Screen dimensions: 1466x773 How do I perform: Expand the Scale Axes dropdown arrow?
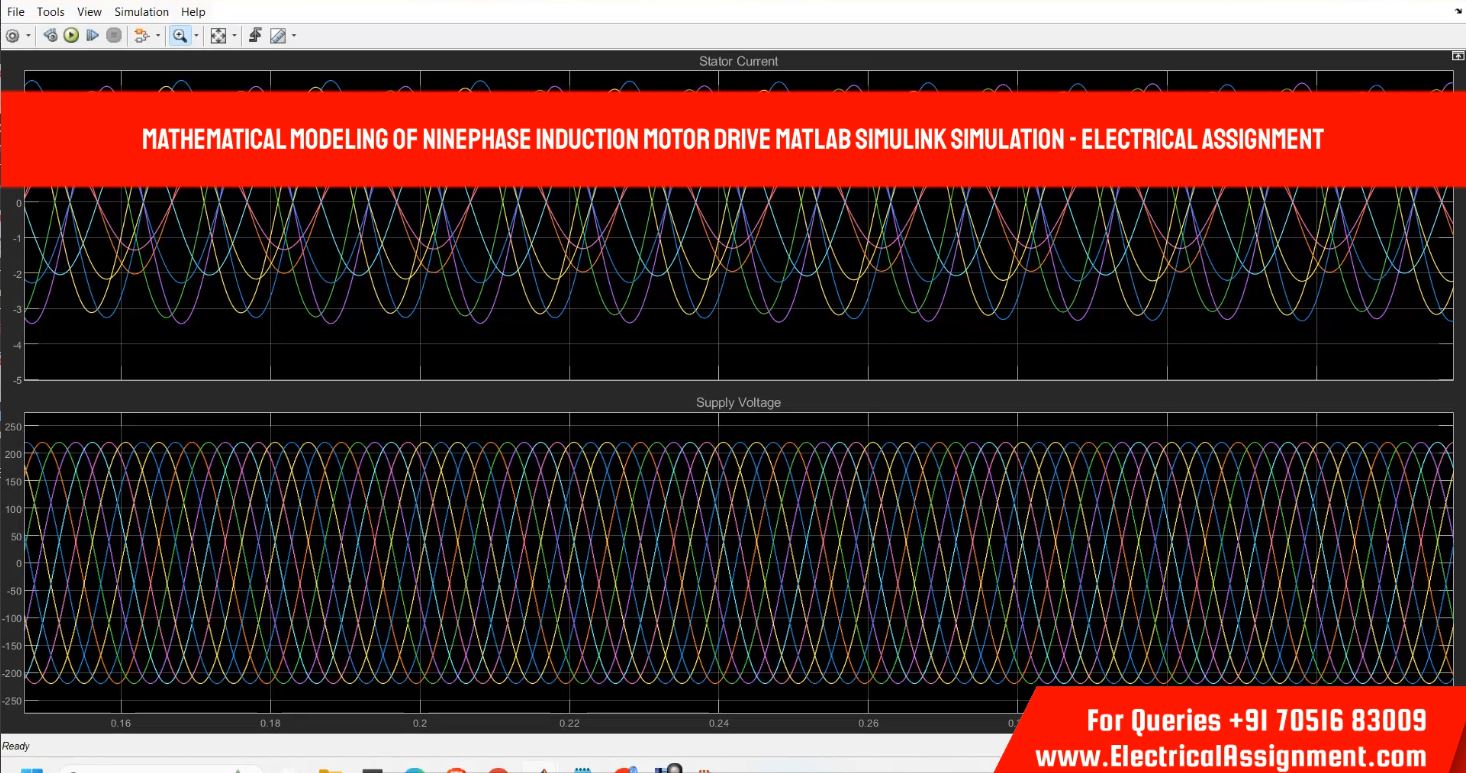coord(235,36)
